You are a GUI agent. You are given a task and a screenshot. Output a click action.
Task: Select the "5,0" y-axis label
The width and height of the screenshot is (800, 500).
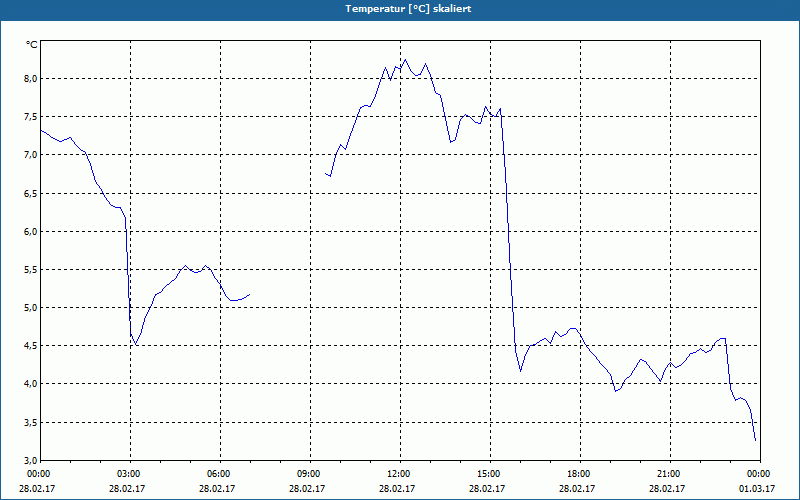(31, 308)
